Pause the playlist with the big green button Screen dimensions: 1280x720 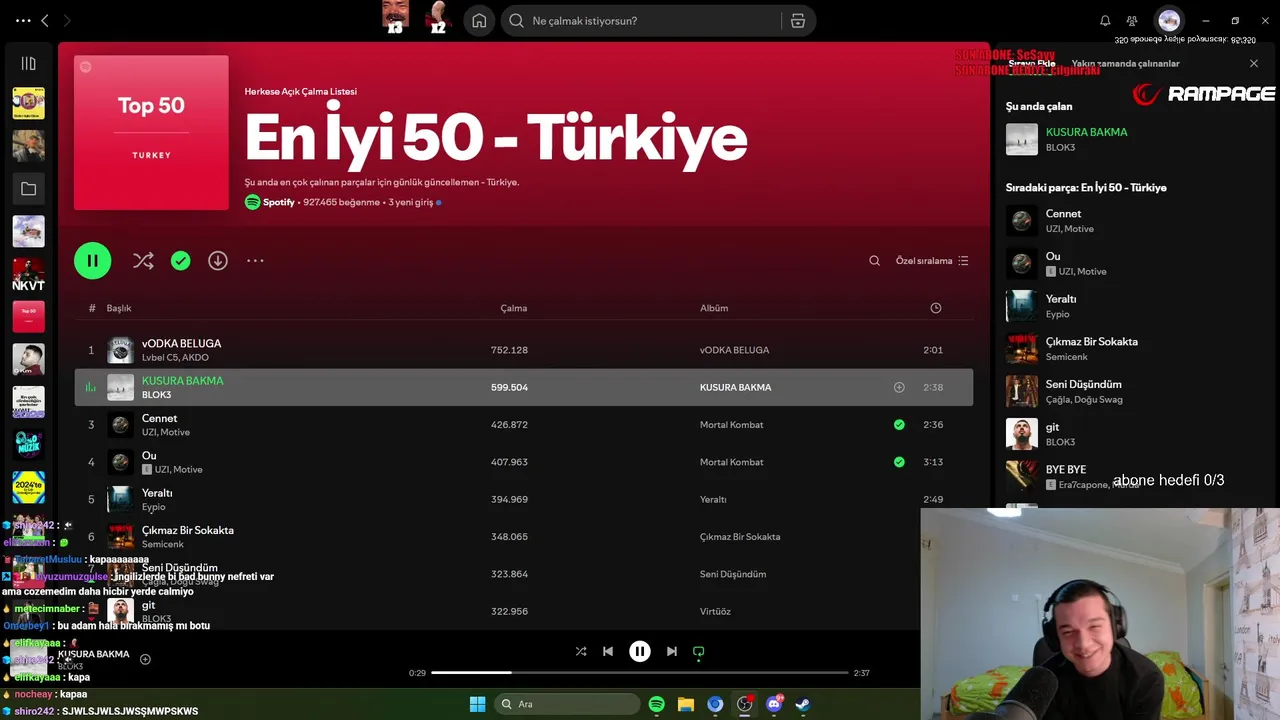click(x=92, y=261)
